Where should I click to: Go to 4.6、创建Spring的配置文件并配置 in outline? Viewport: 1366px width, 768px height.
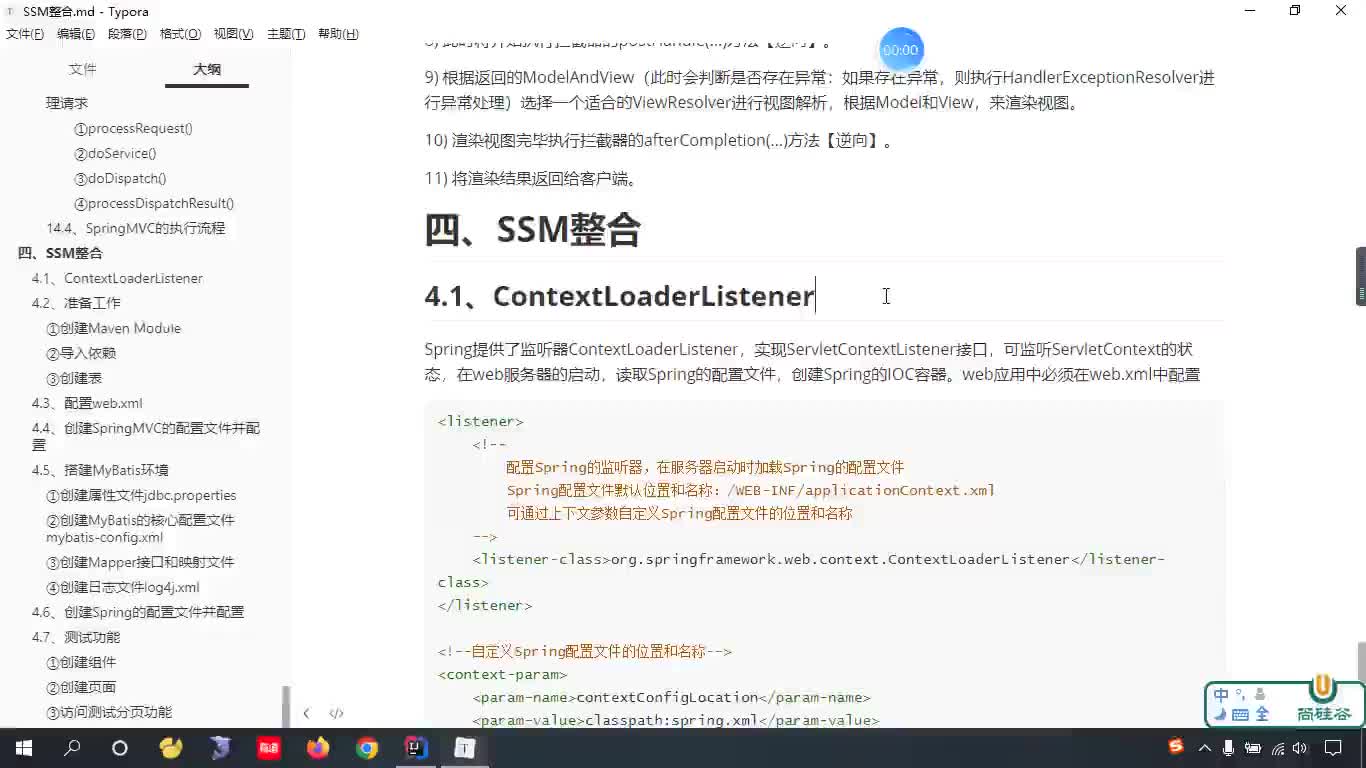138,612
